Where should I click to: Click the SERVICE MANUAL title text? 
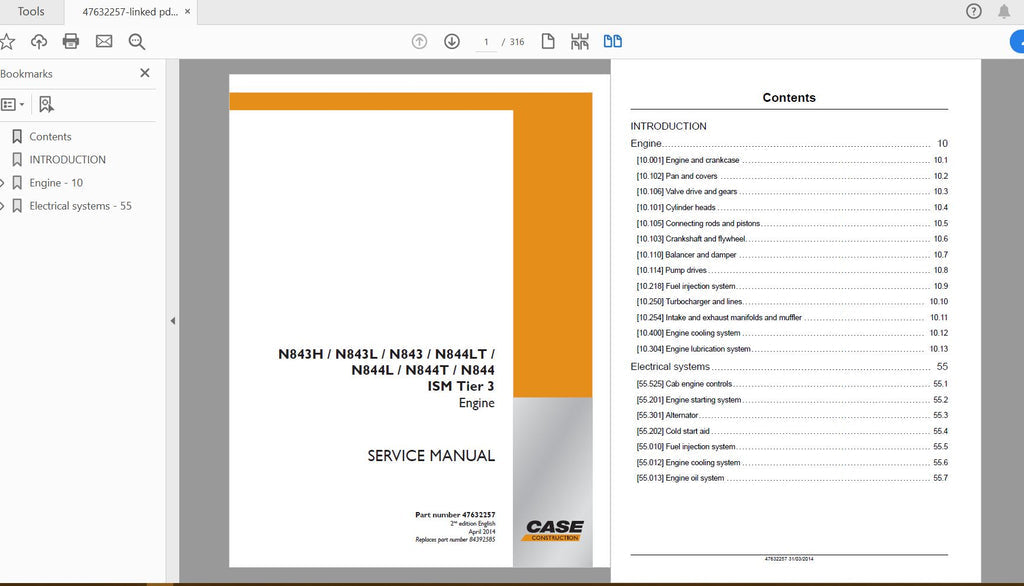pyautogui.click(x=431, y=456)
